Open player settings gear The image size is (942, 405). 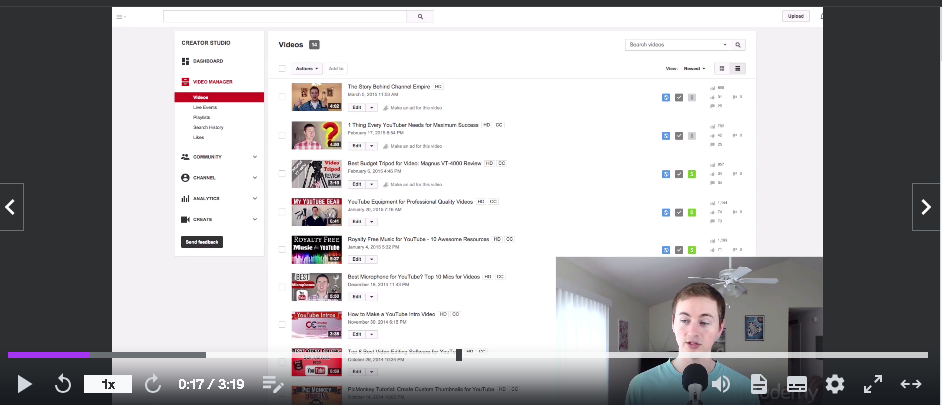834,384
